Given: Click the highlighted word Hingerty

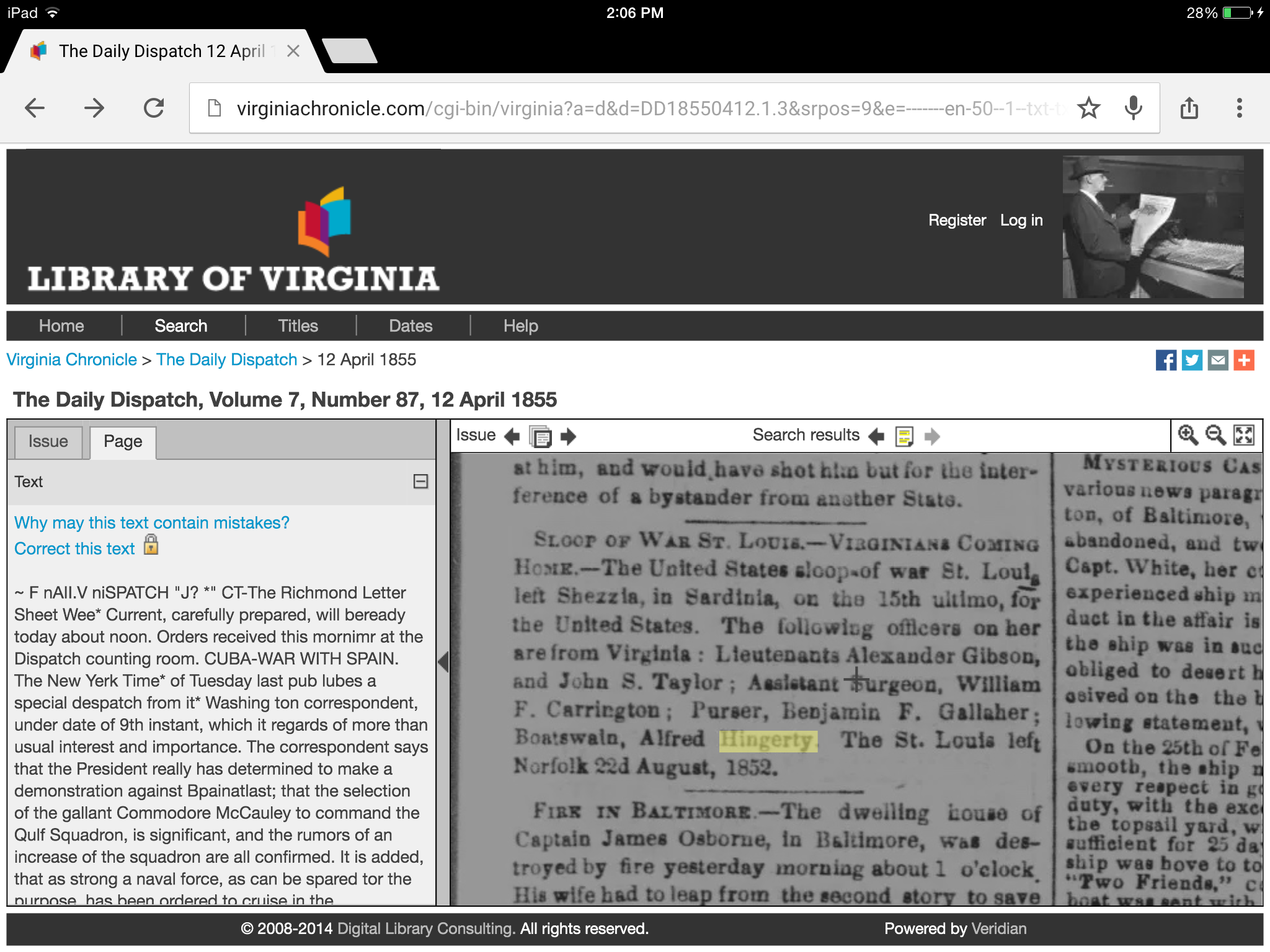Looking at the screenshot, I should pyautogui.click(x=768, y=741).
